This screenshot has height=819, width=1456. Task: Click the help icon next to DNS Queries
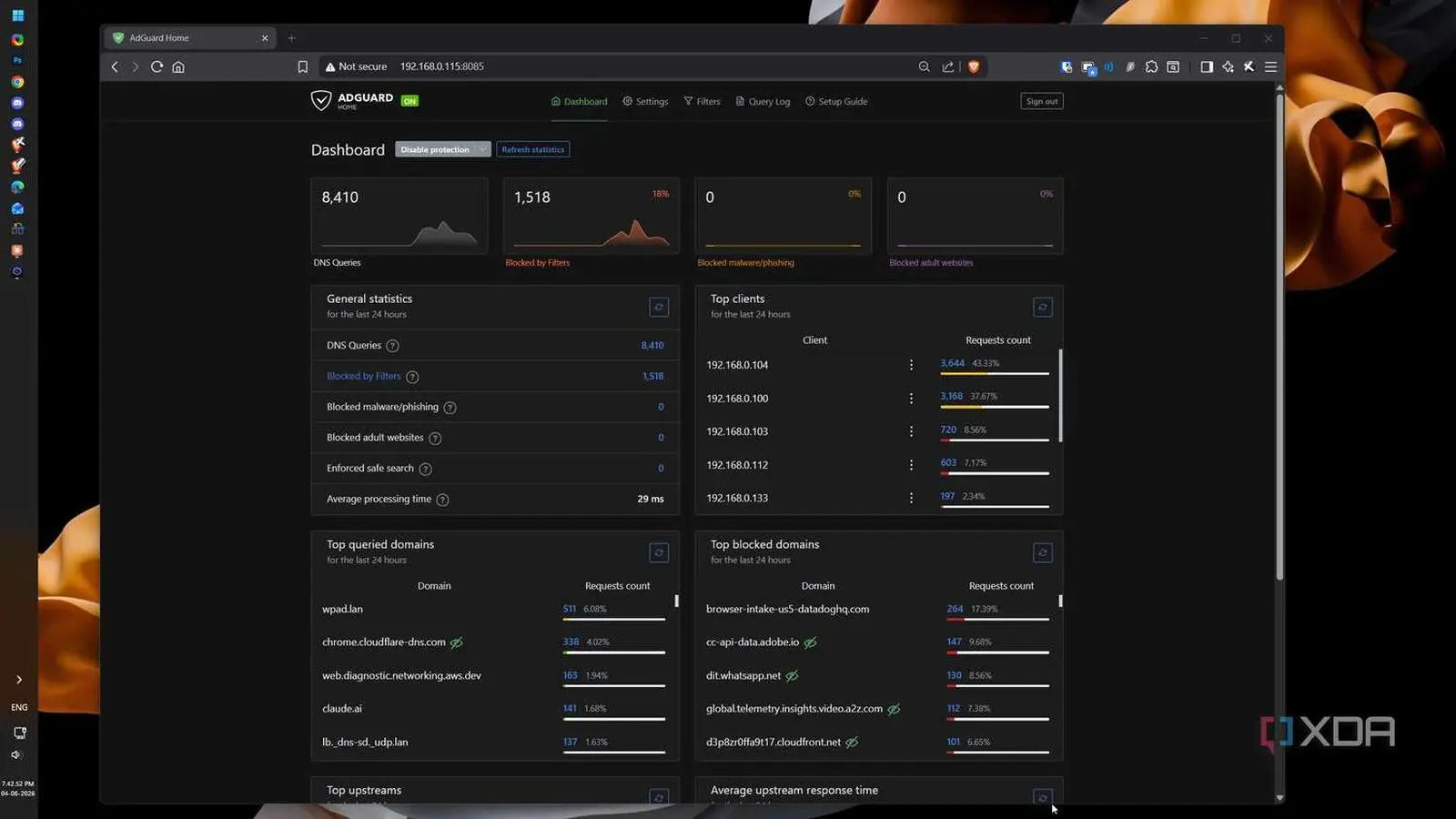pyautogui.click(x=392, y=346)
